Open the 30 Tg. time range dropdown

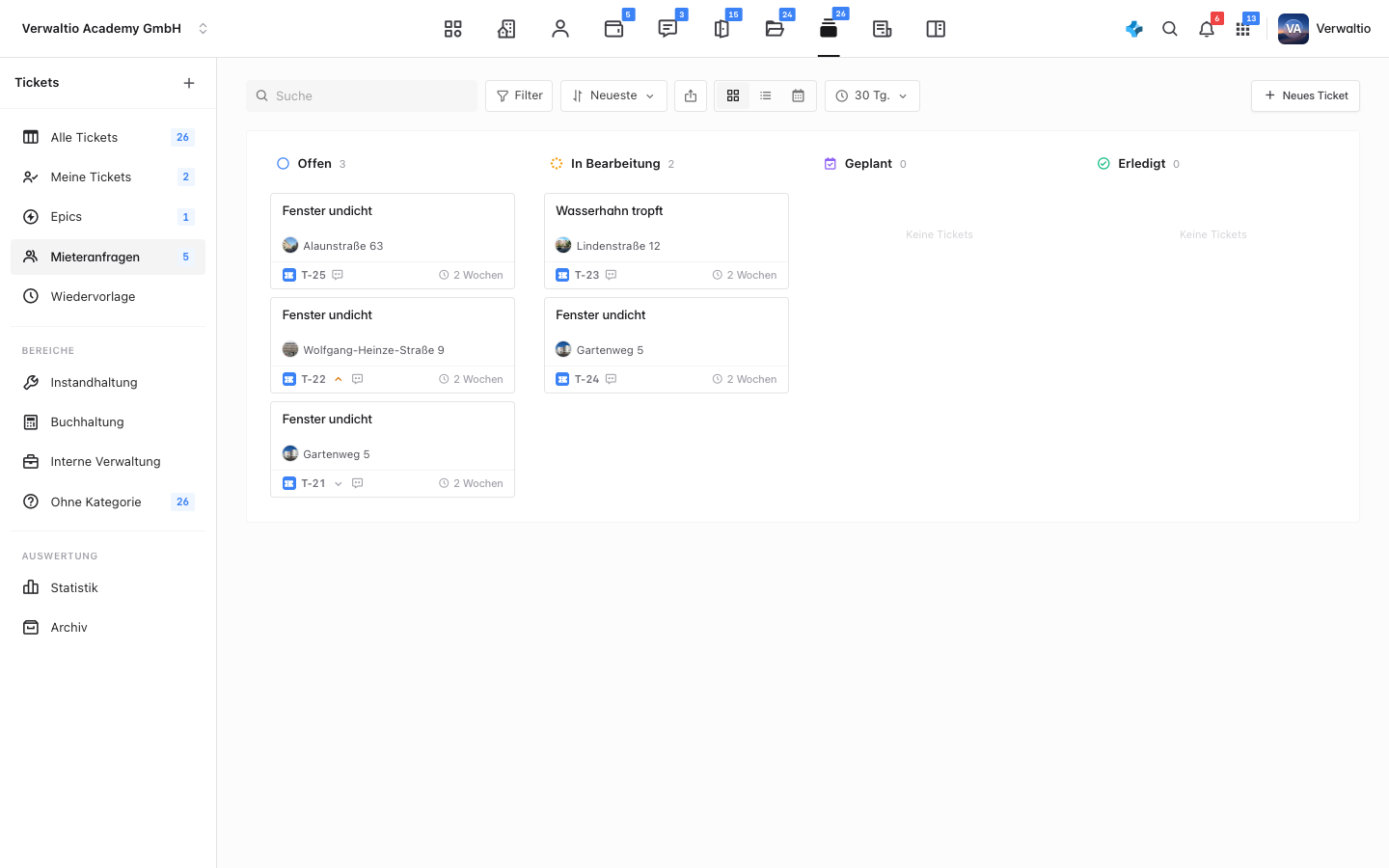(872, 95)
